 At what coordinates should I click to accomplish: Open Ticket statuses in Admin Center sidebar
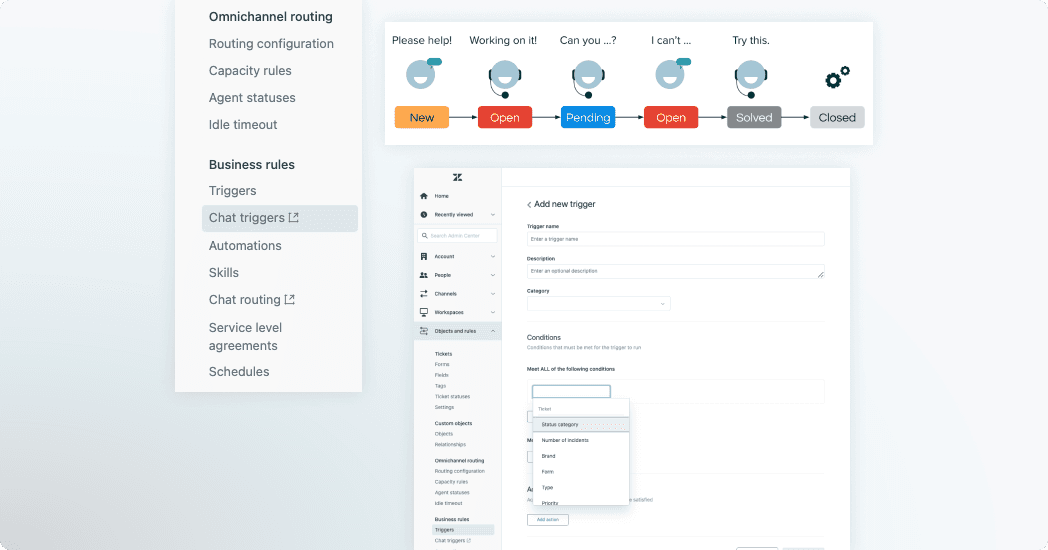coord(452,396)
